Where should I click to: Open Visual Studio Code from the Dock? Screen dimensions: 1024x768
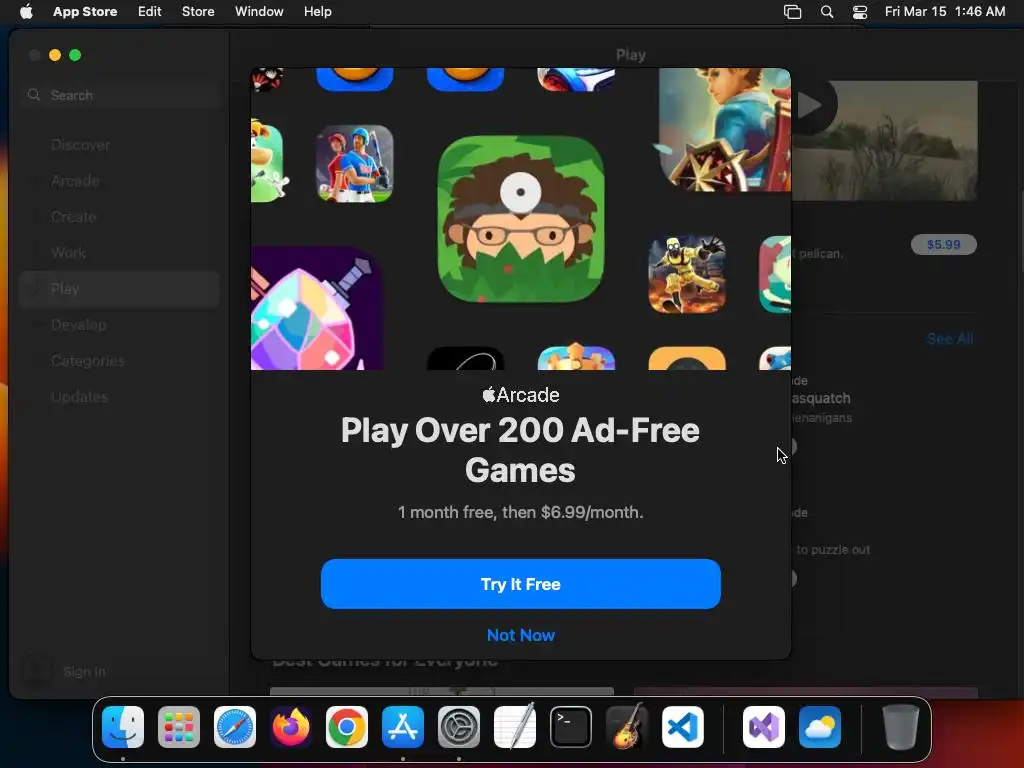pos(682,727)
